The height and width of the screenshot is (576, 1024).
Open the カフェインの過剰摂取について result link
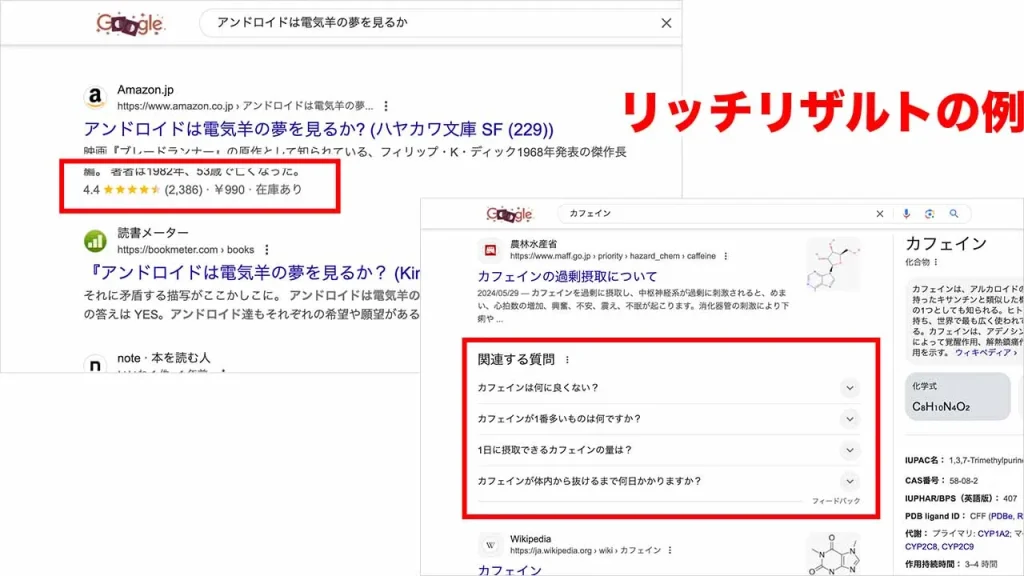click(567, 276)
